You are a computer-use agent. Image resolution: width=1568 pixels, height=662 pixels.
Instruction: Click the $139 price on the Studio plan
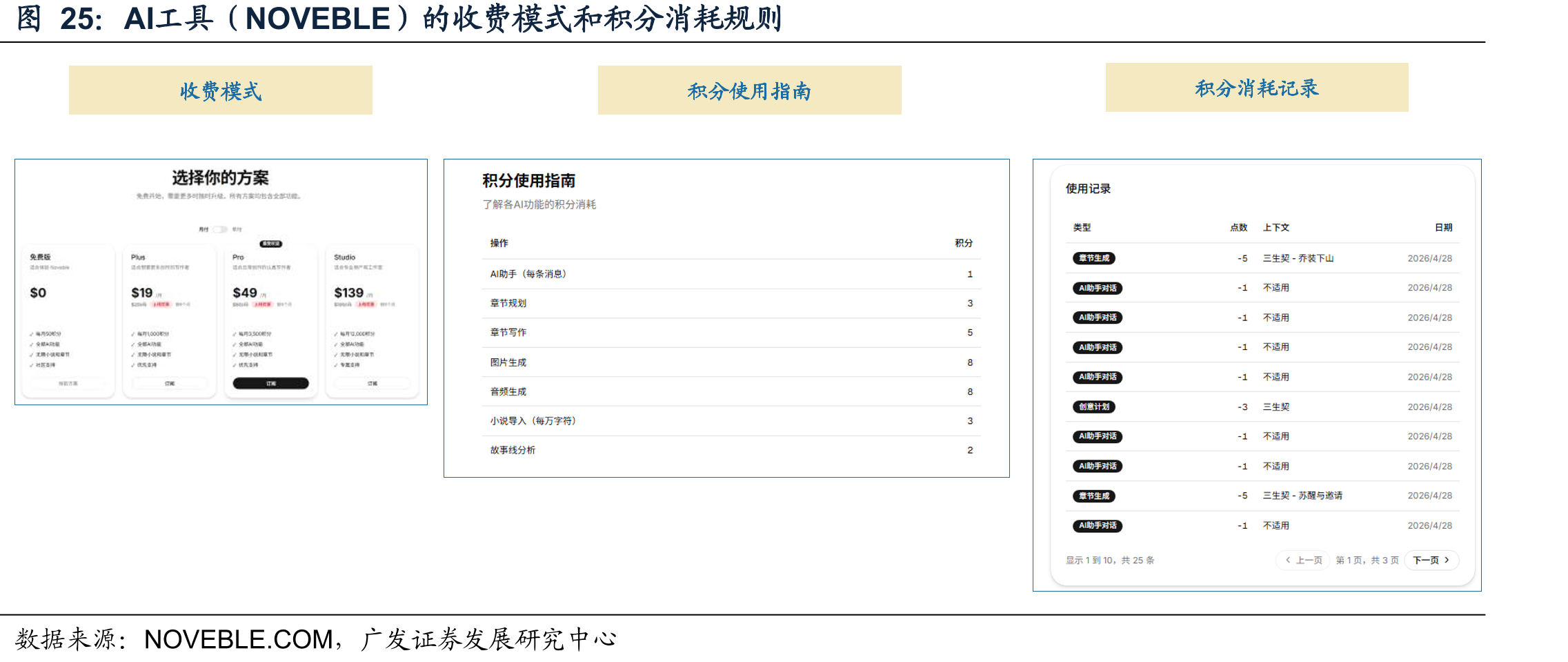pos(349,293)
